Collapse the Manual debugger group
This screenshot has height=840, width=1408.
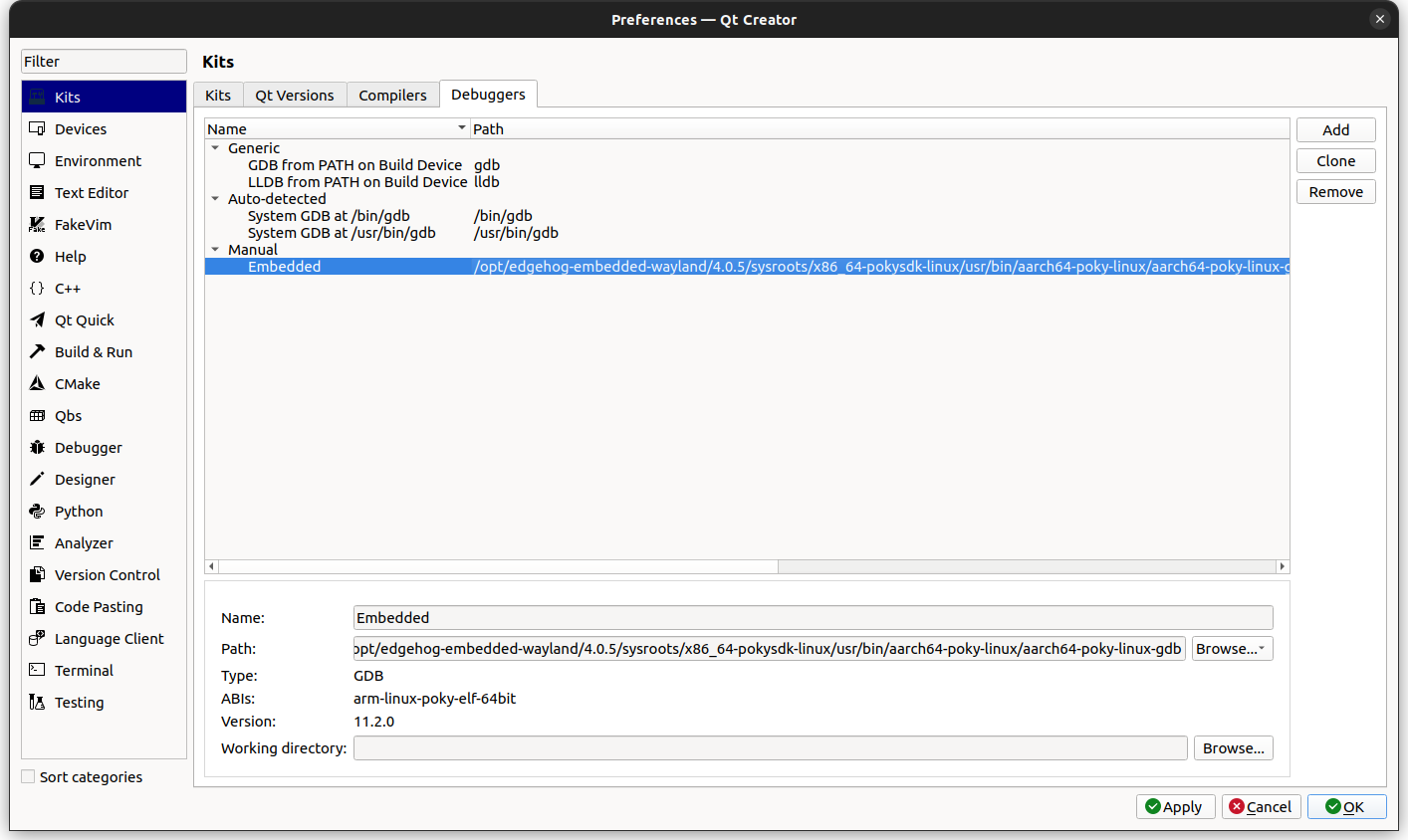[215, 249]
